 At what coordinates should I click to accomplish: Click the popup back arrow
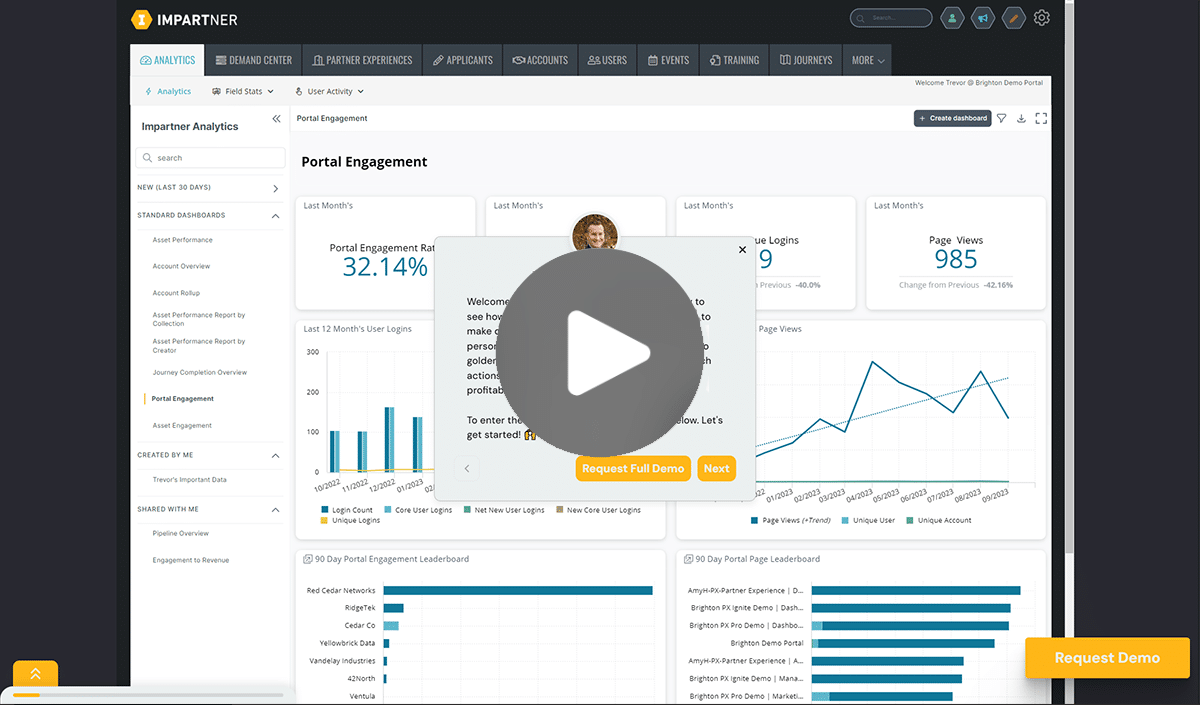click(466, 468)
